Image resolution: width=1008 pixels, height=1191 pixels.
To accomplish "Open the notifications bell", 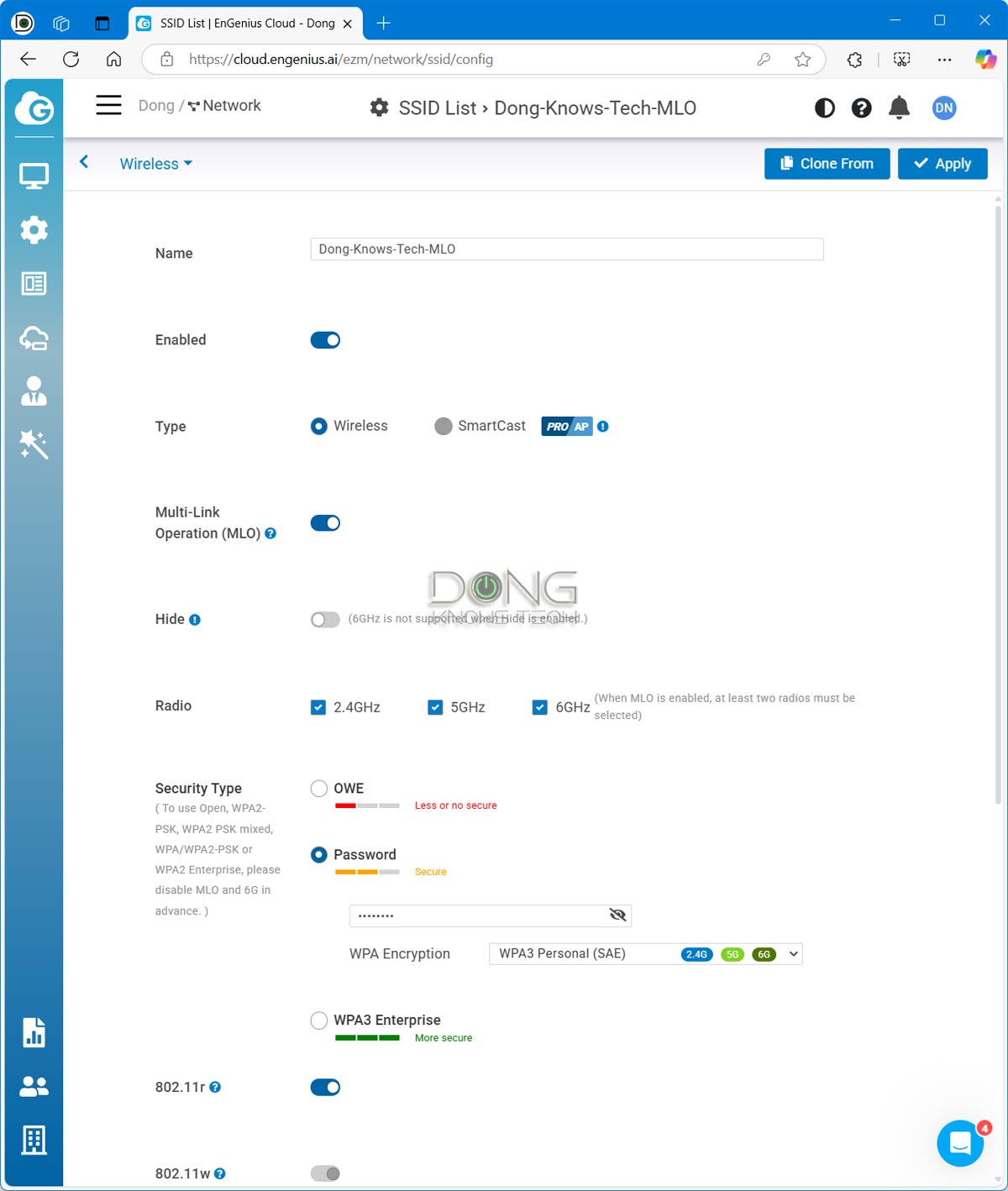I will pyautogui.click(x=899, y=108).
